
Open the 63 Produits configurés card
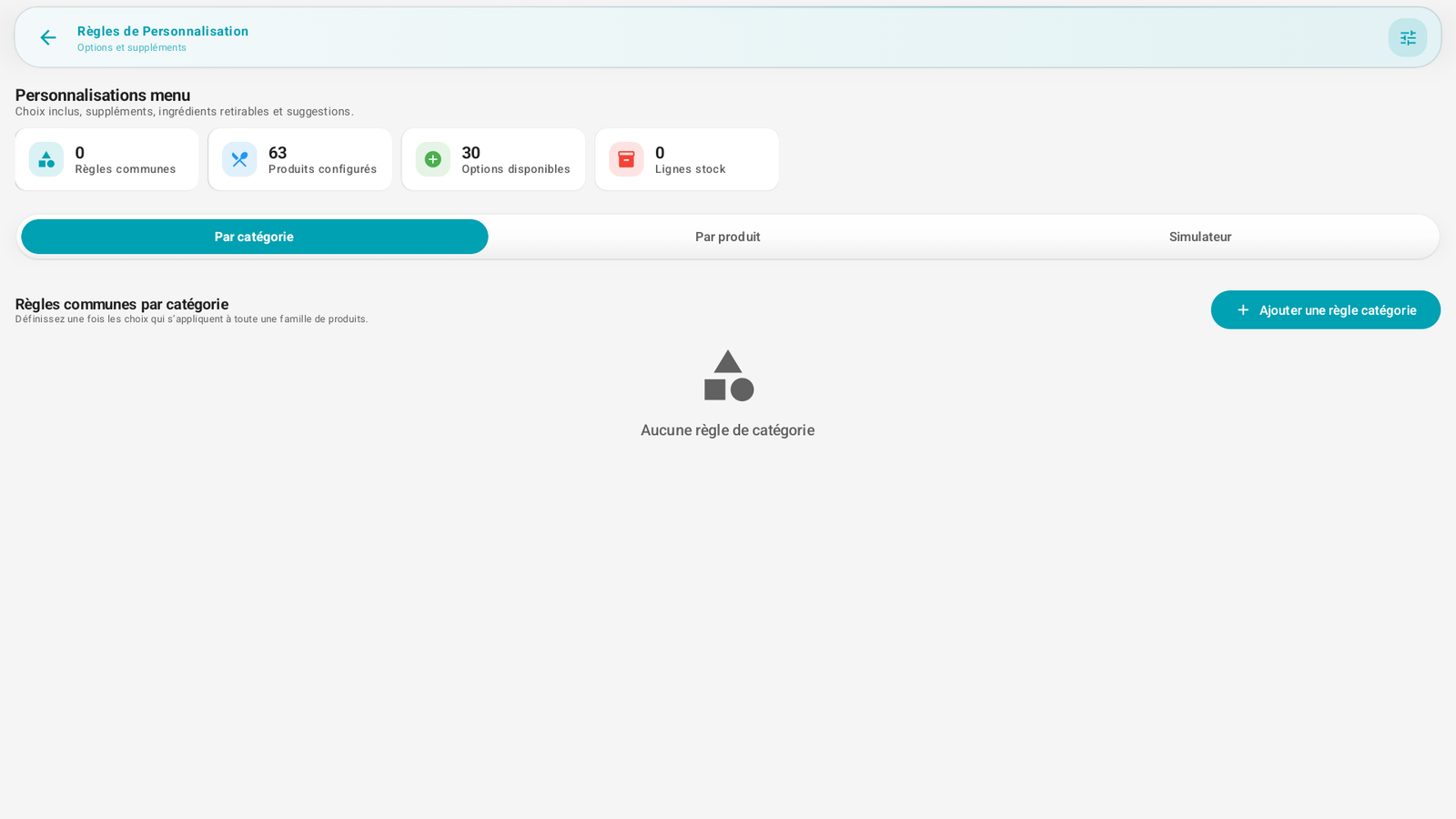(300, 159)
